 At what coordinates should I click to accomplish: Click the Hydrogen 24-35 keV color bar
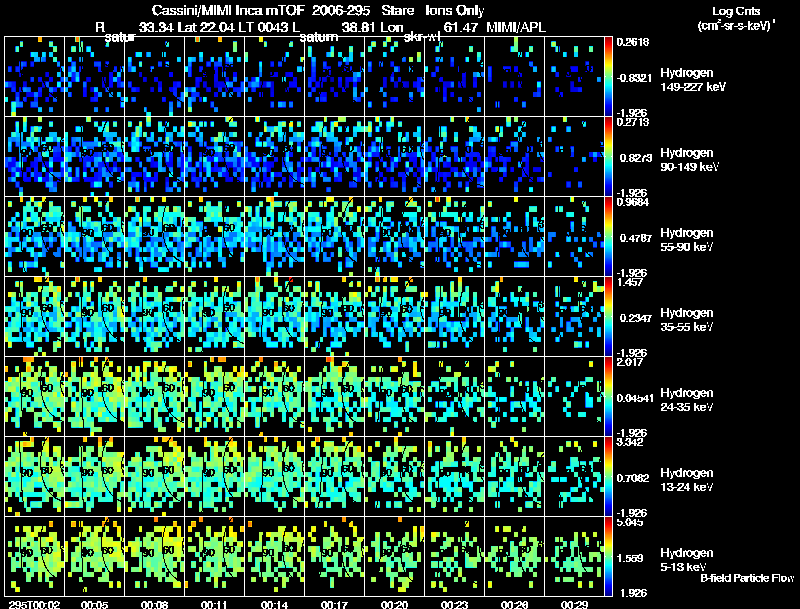[x=608, y=397]
